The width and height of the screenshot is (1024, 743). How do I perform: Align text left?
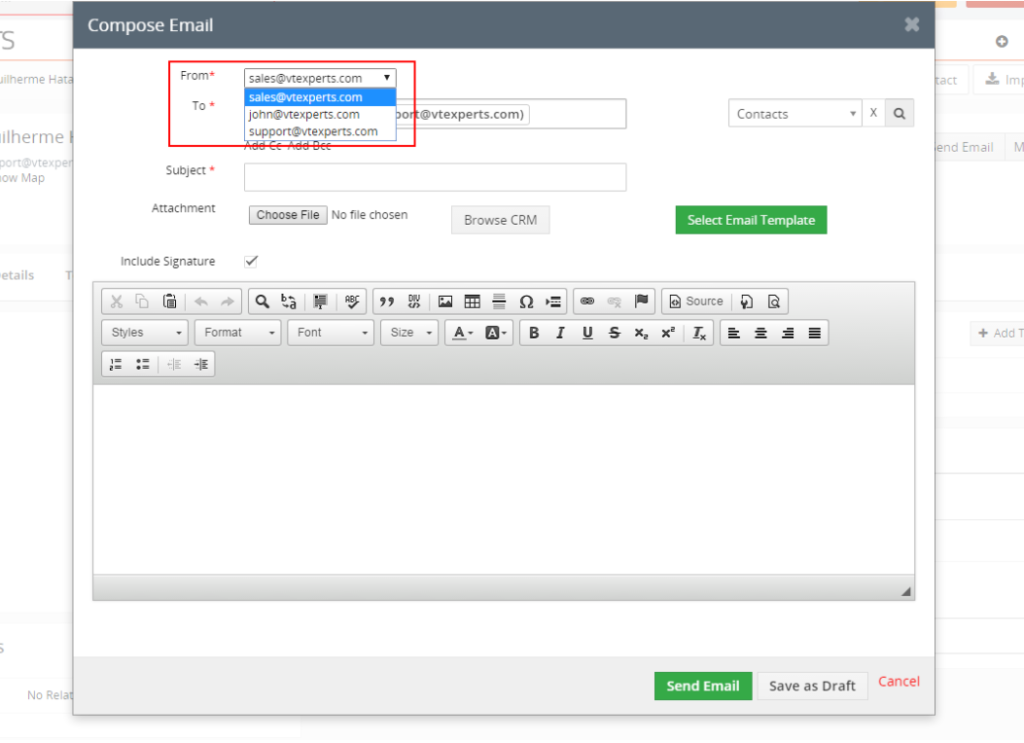tap(734, 333)
